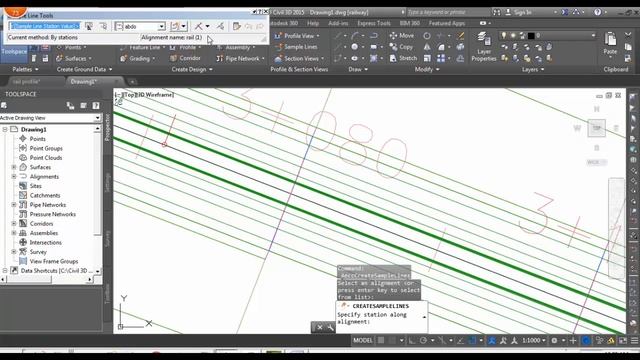Select the Move tool
Screen dimensions: 640x360
pyautogui.click(x=401, y=36)
